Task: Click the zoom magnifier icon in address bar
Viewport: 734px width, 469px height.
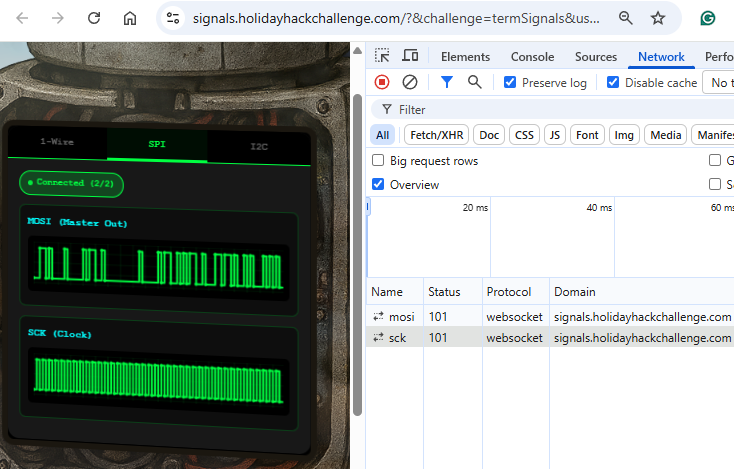Action: tap(625, 18)
